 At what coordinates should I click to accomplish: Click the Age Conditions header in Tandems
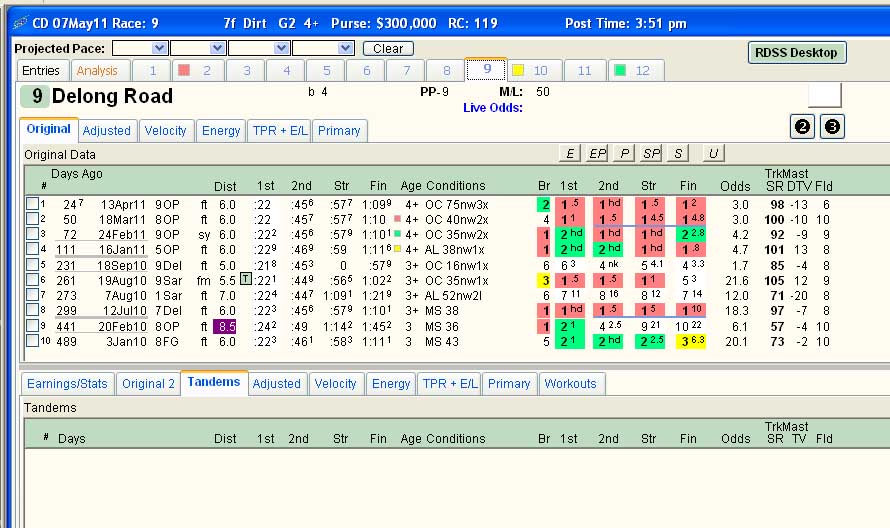click(443, 438)
